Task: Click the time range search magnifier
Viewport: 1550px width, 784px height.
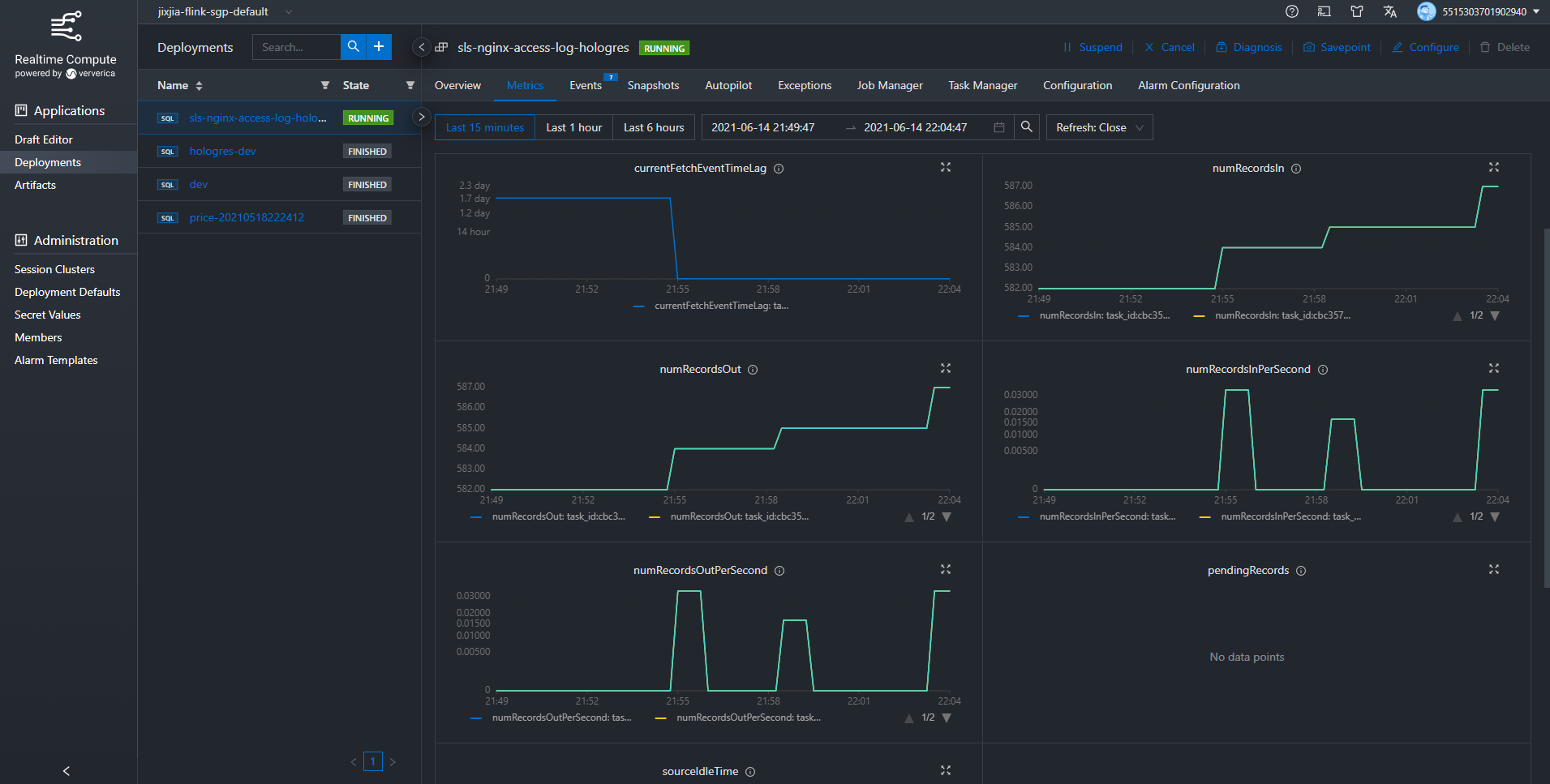Action: click(1027, 127)
